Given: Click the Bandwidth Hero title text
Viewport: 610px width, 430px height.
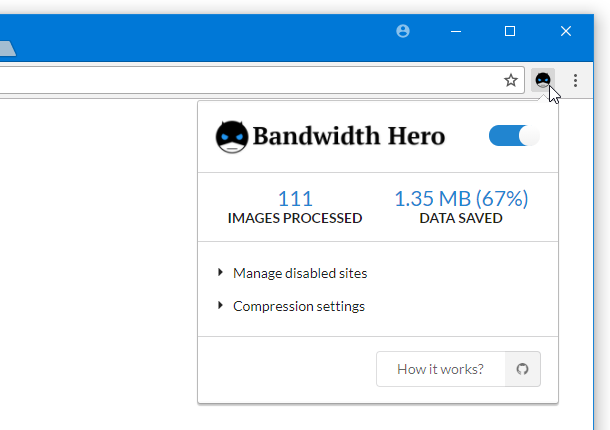Looking at the screenshot, I should 349,136.
